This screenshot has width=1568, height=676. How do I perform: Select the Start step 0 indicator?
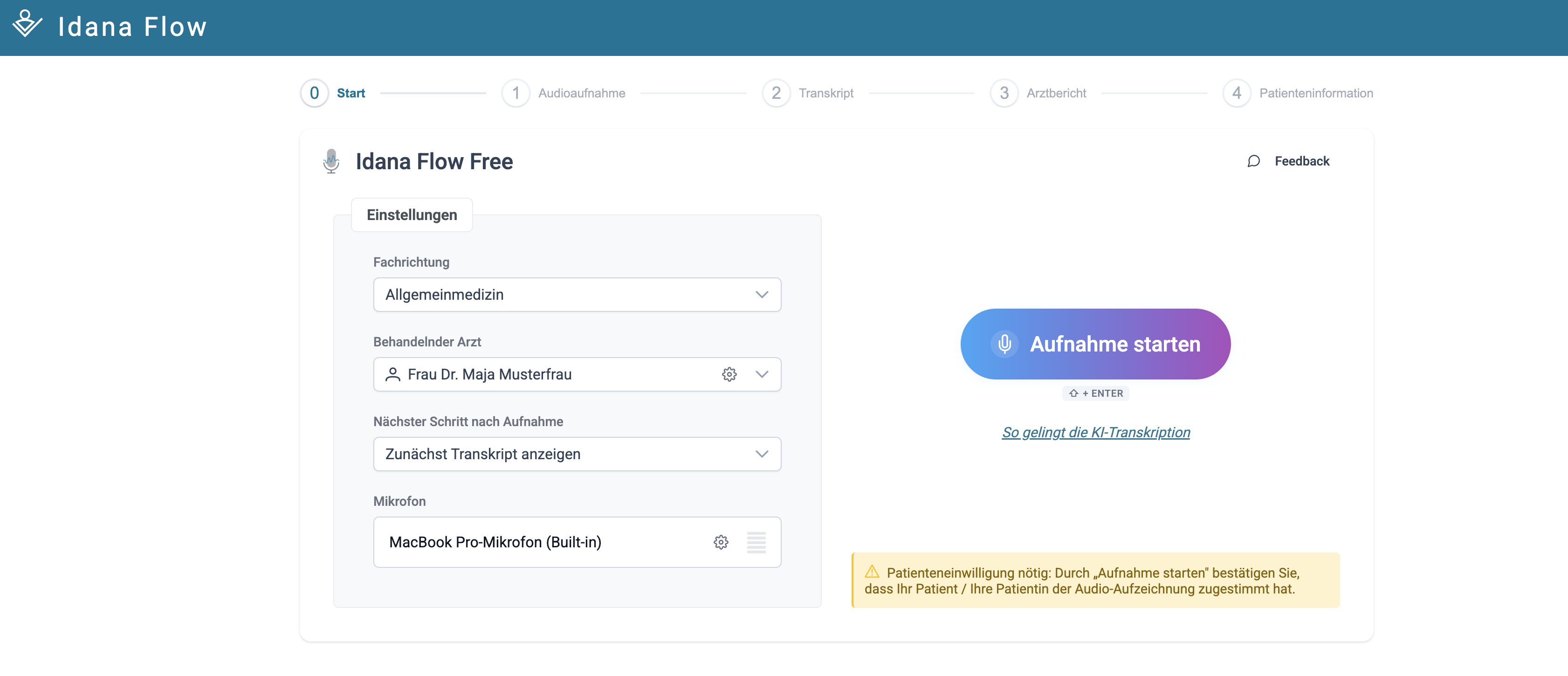(315, 93)
